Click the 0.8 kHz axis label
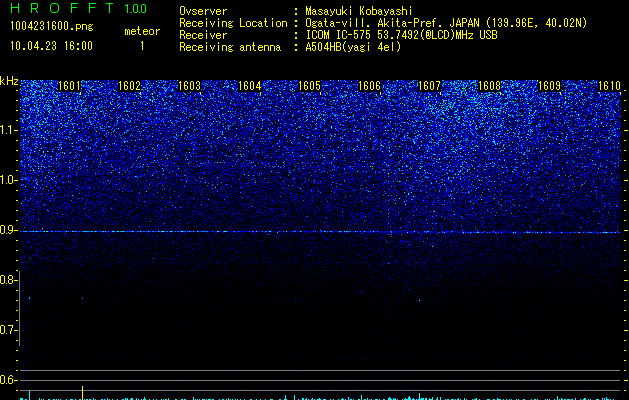Viewport: 629px width, 400px height. (x=8, y=280)
